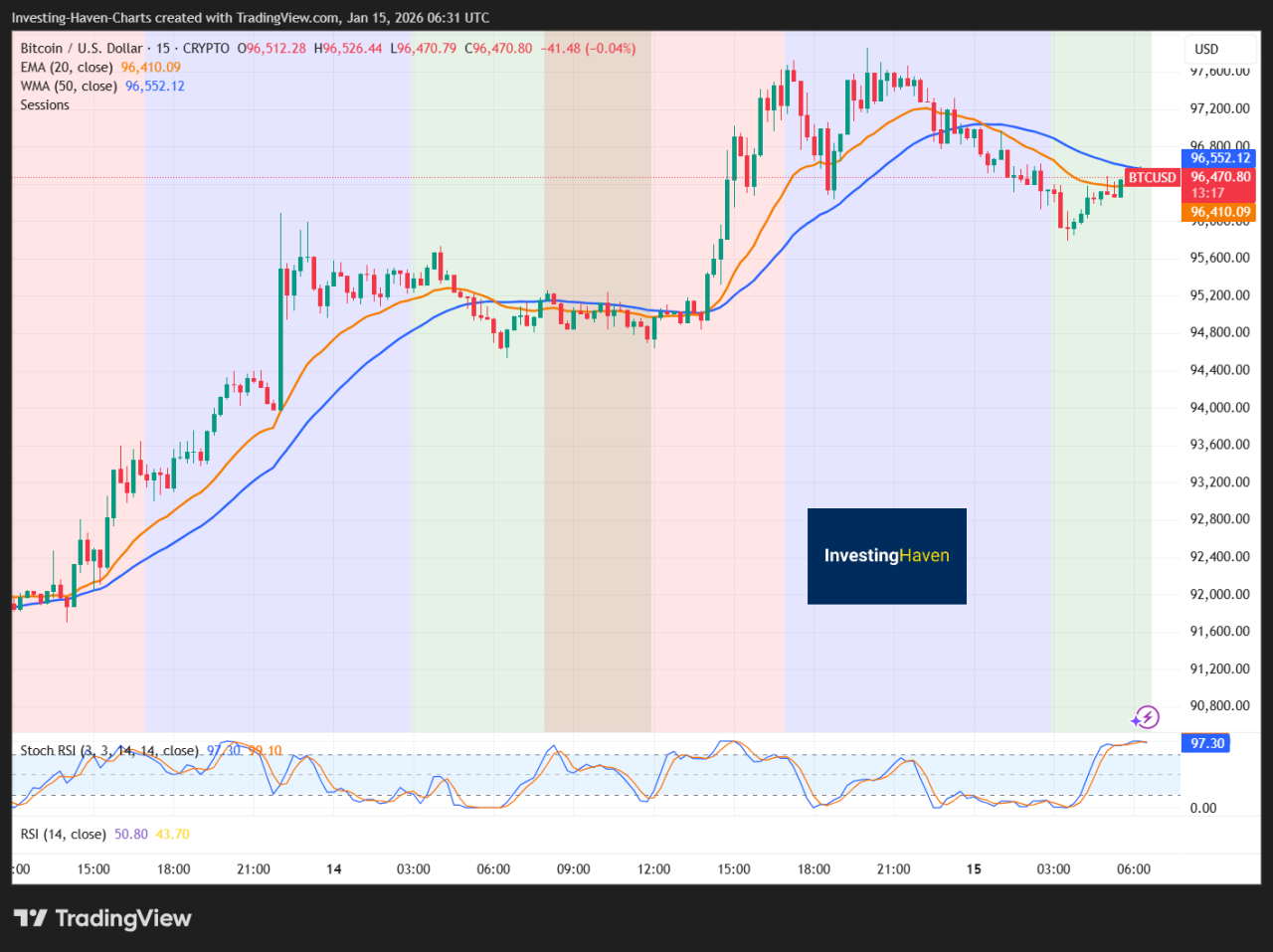
Task: Click the CRYPTO exchange label
Action: click(x=206, y=47)
